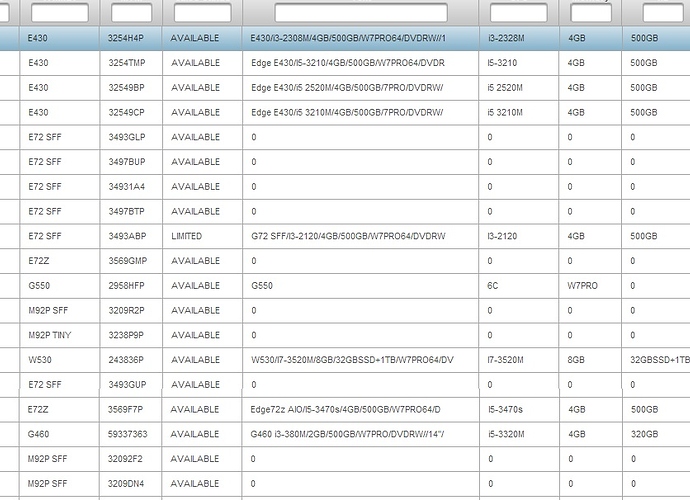Select the 320GB storage cell
The width and height of the screenshot is (690, 500).
(x=644, y=434)
